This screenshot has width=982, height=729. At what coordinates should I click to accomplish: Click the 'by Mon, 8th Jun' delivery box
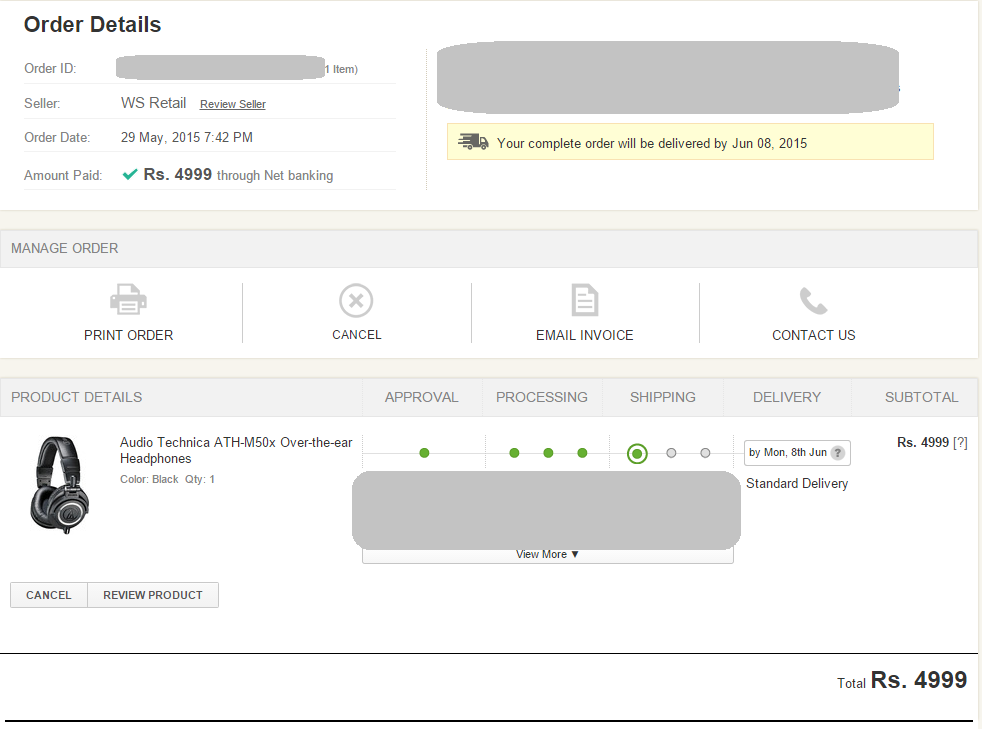click(797, 453)
